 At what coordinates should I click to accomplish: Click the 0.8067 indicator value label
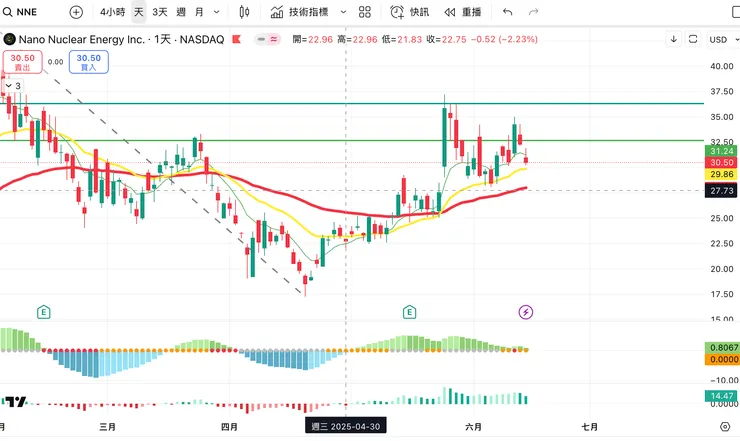pos(722,348)
